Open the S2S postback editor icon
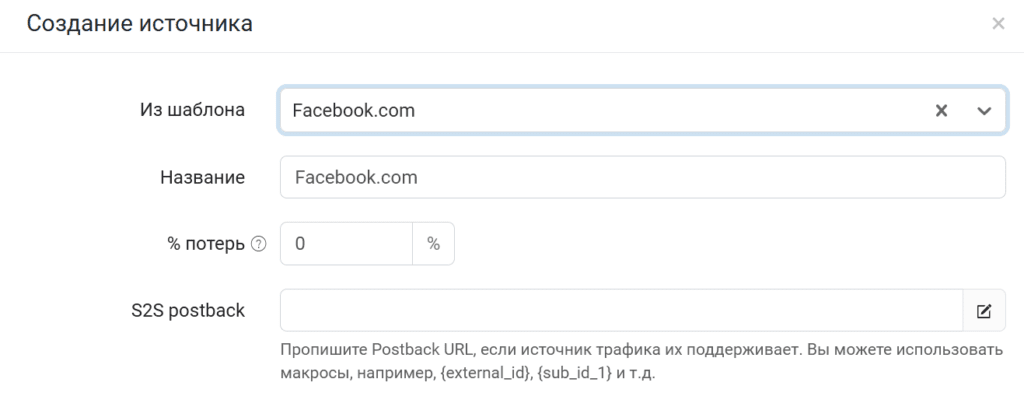This screenshot has height=414, width=1024. point(984,311)
